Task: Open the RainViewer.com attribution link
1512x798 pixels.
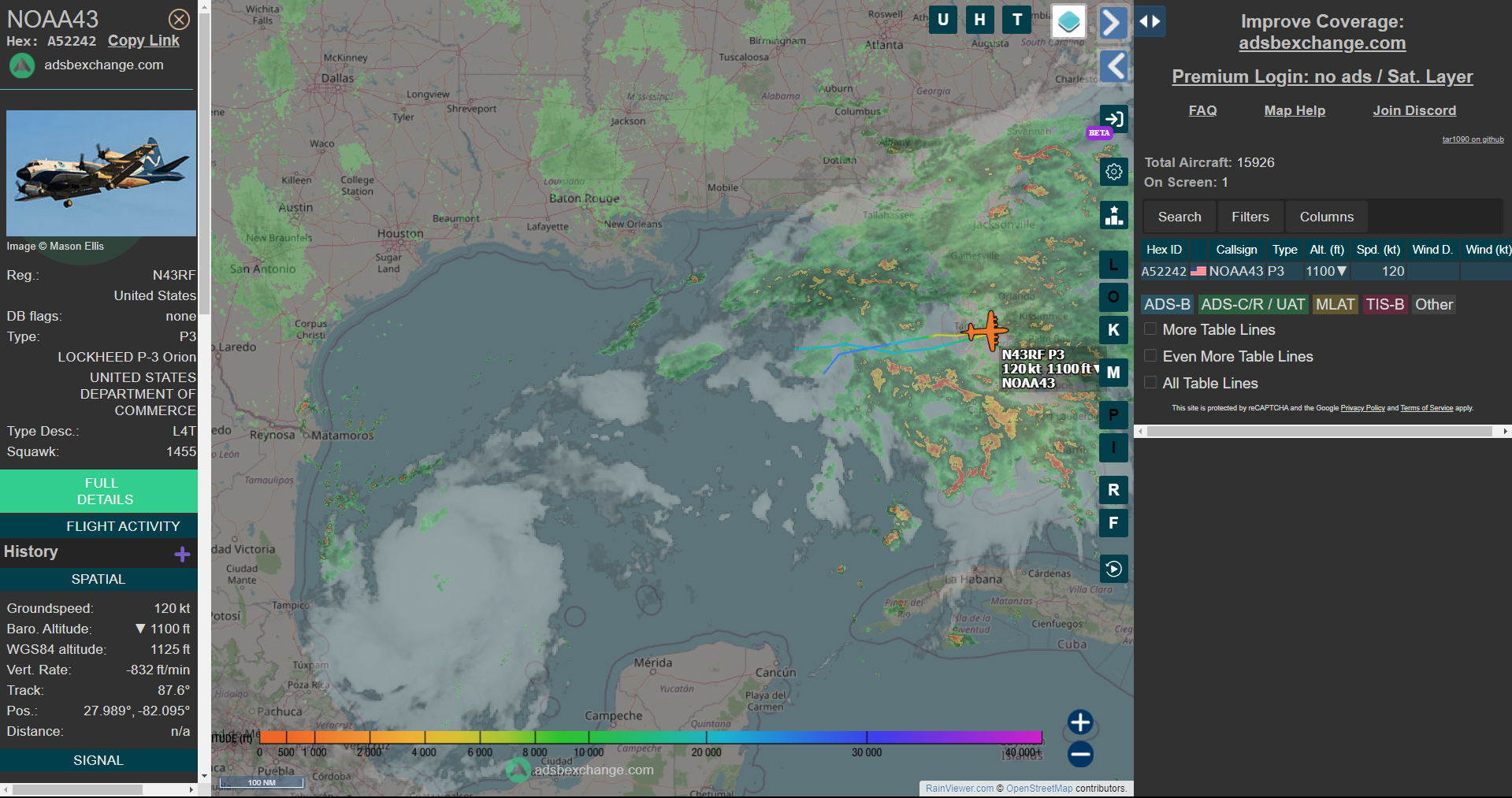Action: (959, 789)
